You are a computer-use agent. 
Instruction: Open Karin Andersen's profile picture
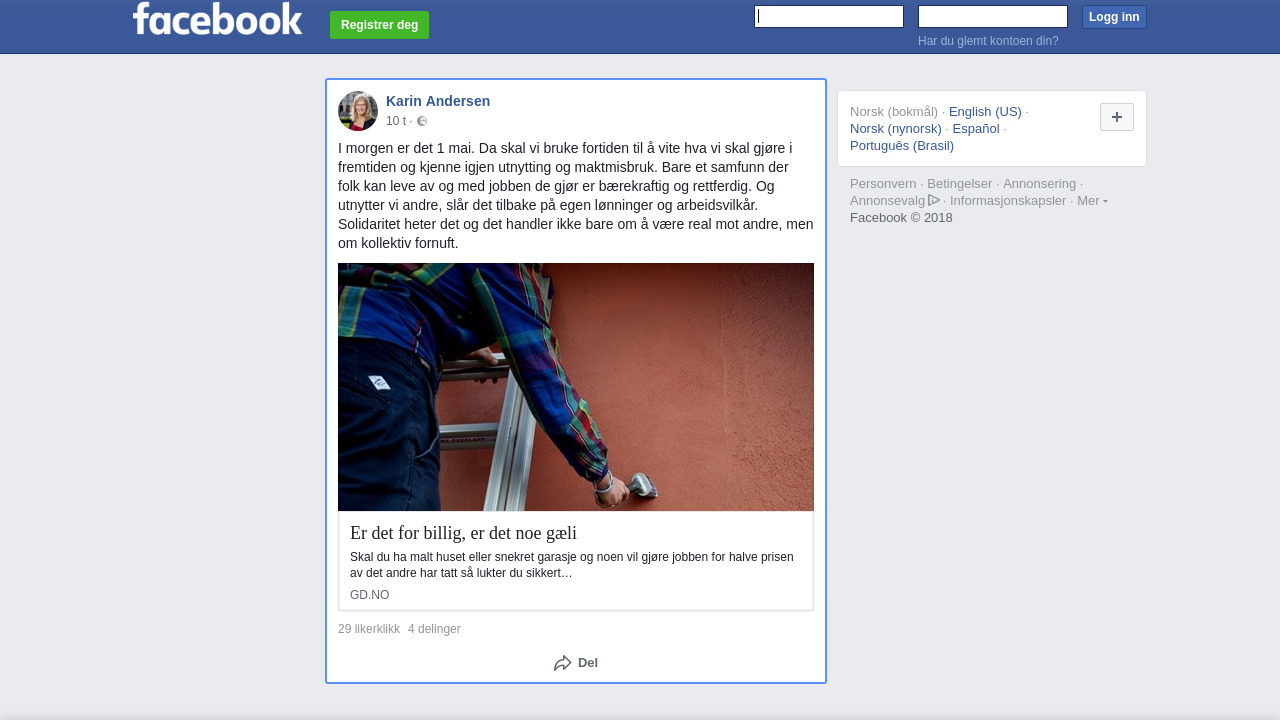tap(358, 111)
